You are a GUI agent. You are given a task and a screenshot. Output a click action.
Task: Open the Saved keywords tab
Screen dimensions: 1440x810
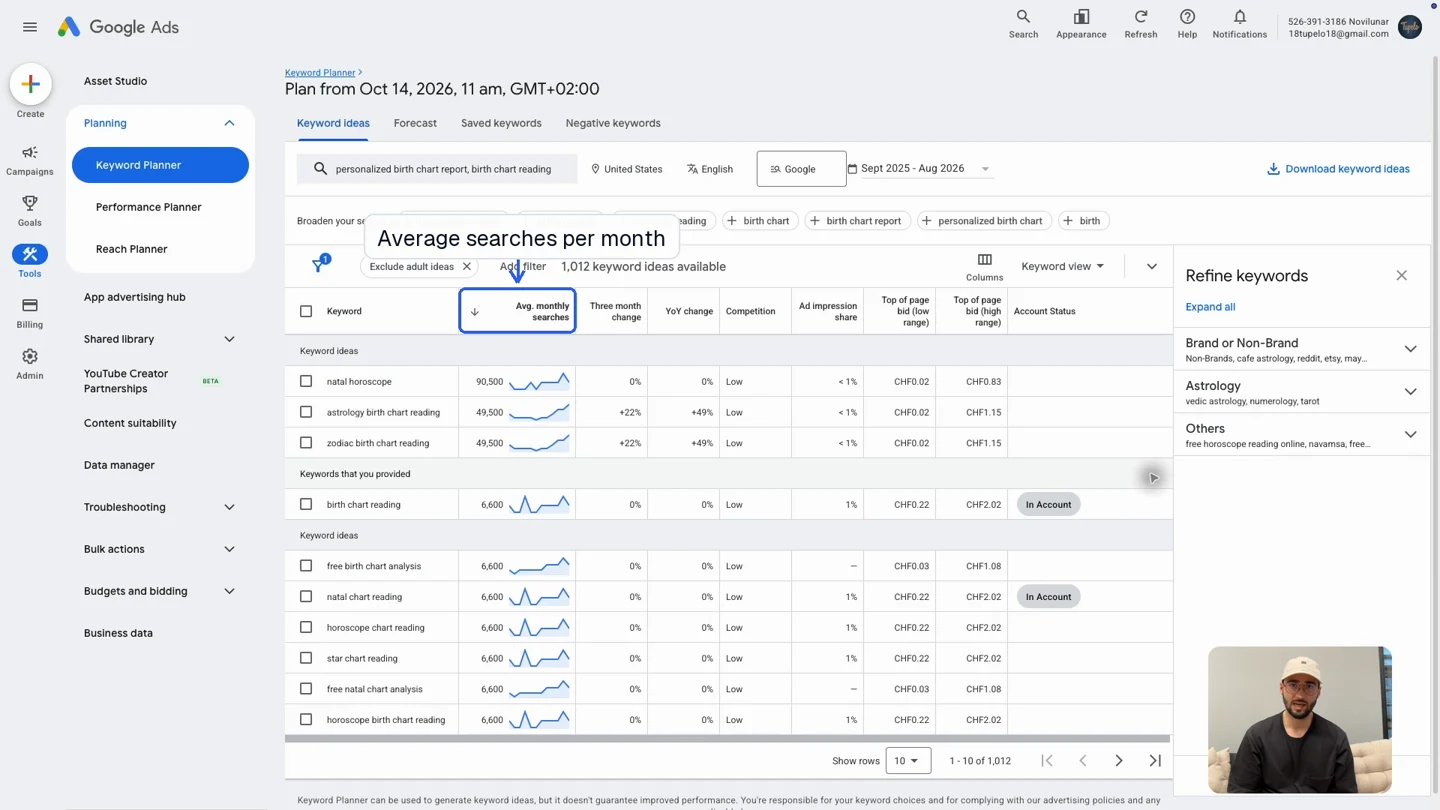[x=501, y=123]
